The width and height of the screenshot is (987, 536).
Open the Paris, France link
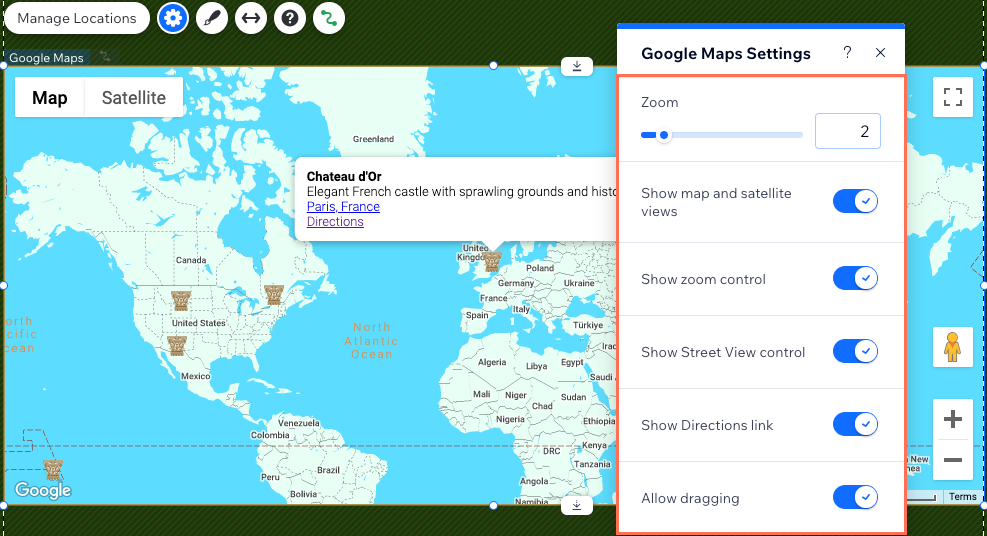343,206
